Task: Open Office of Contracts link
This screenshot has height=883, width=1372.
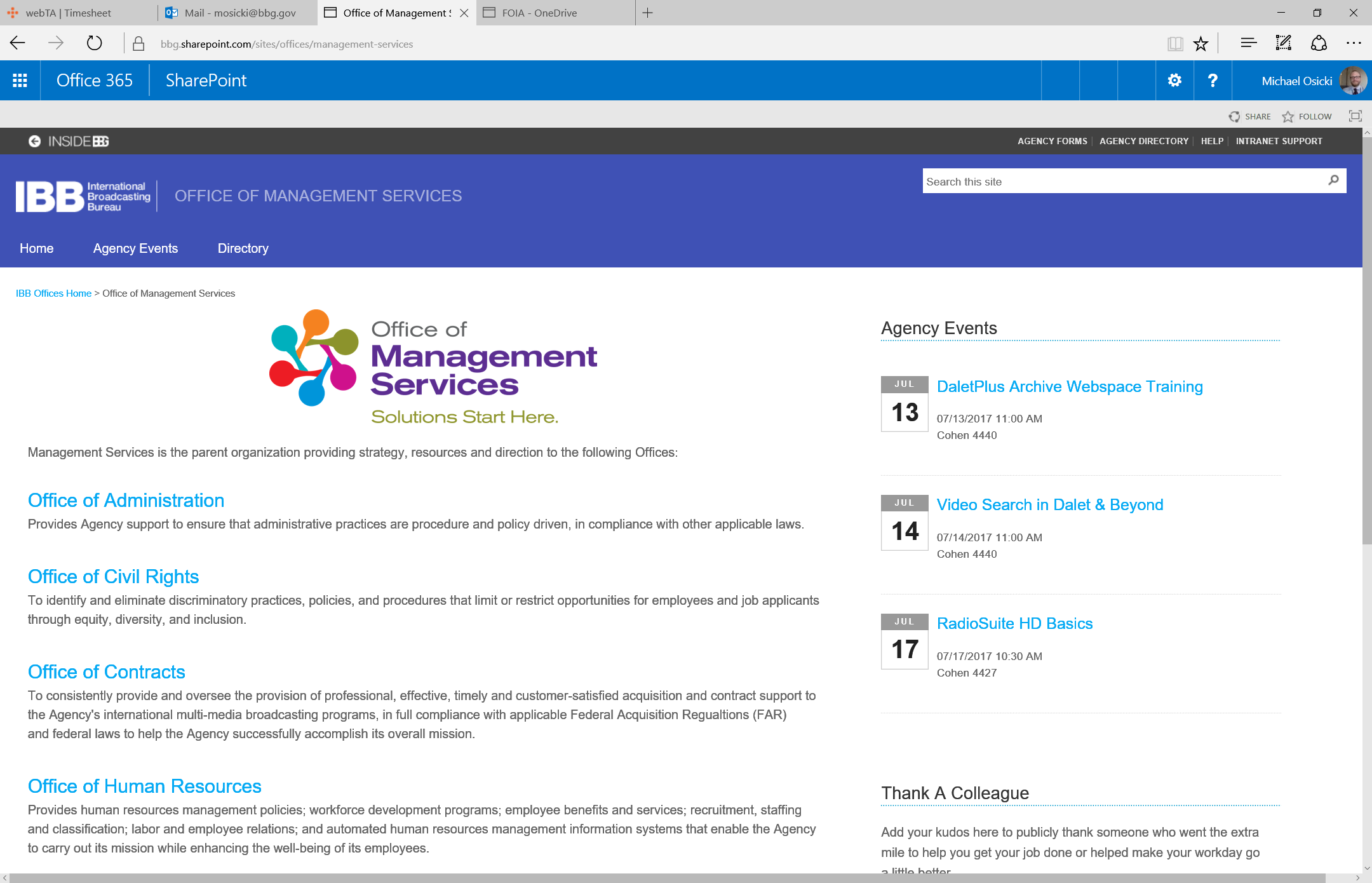Action: pyautogui.click(x=106, y=672)
